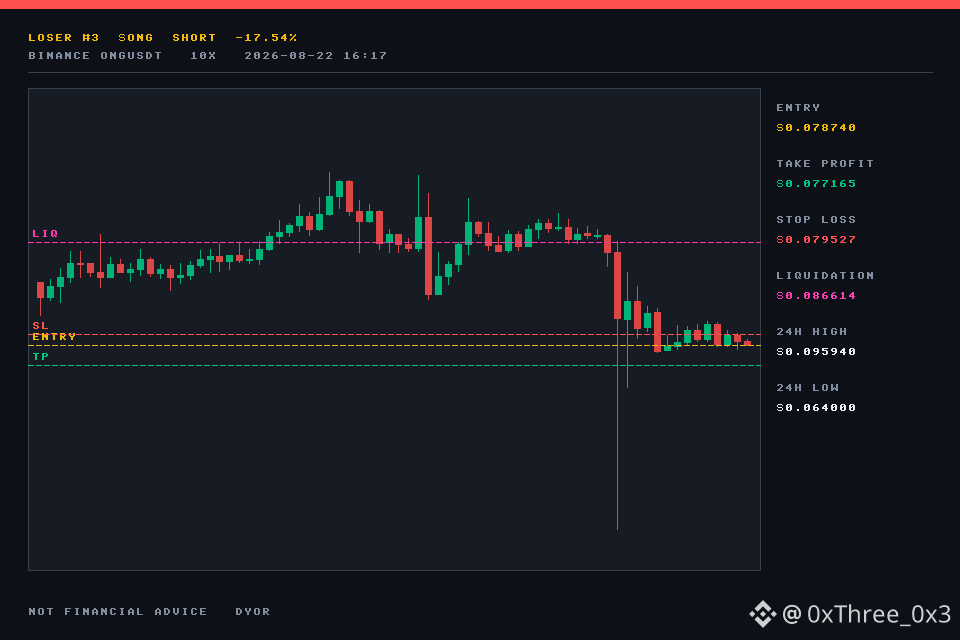
Task: Click the 24H high value $0.095940
Action: (x=816, y=352)
